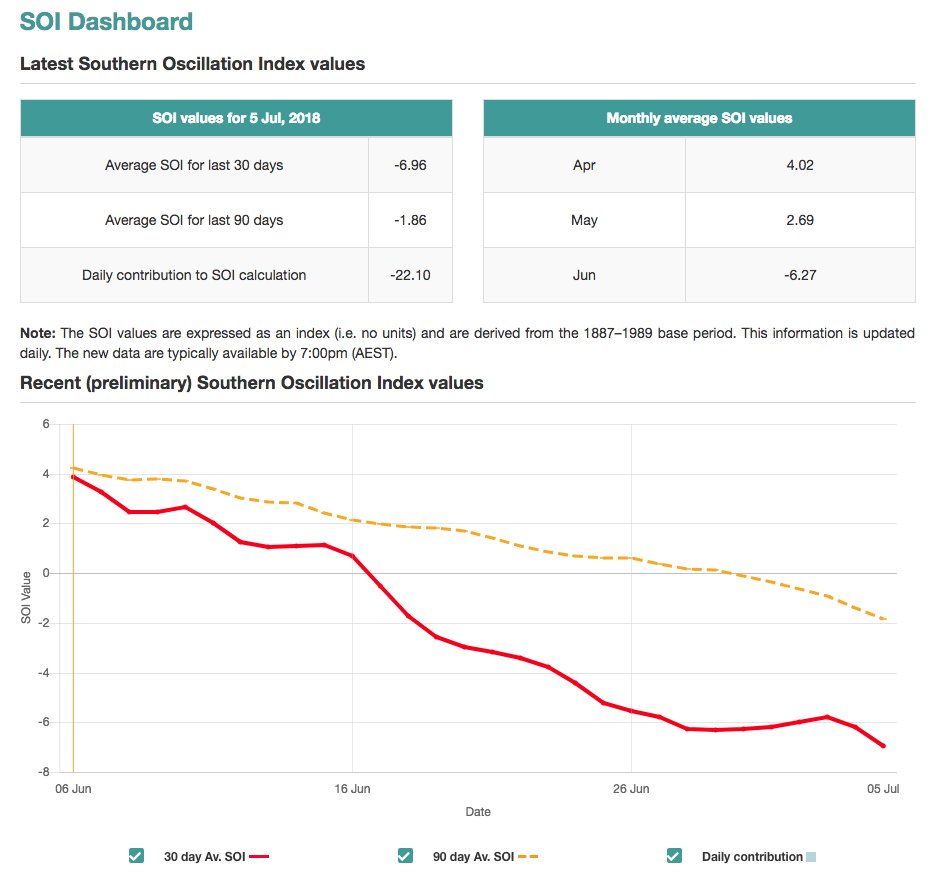Screen dimensions: 944x874
Task: Click the light blue Daily contribution legend swatch
Action: click(x=811, y=857)
